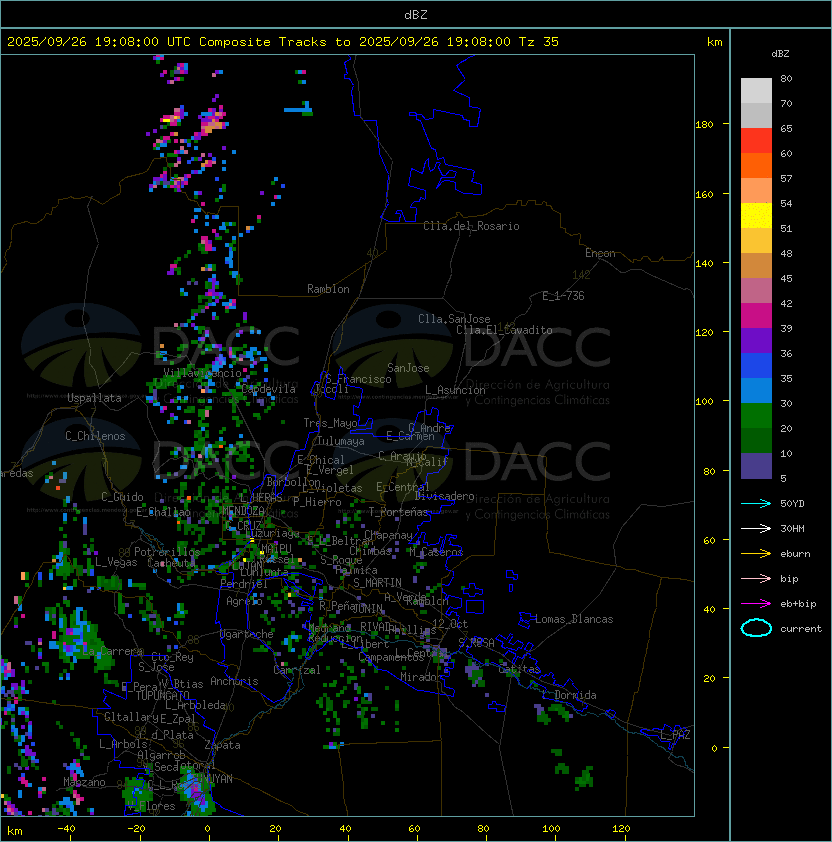Click the 'L_Vegas' map label
Screen dimensions: 832x842
coord(116,562)
